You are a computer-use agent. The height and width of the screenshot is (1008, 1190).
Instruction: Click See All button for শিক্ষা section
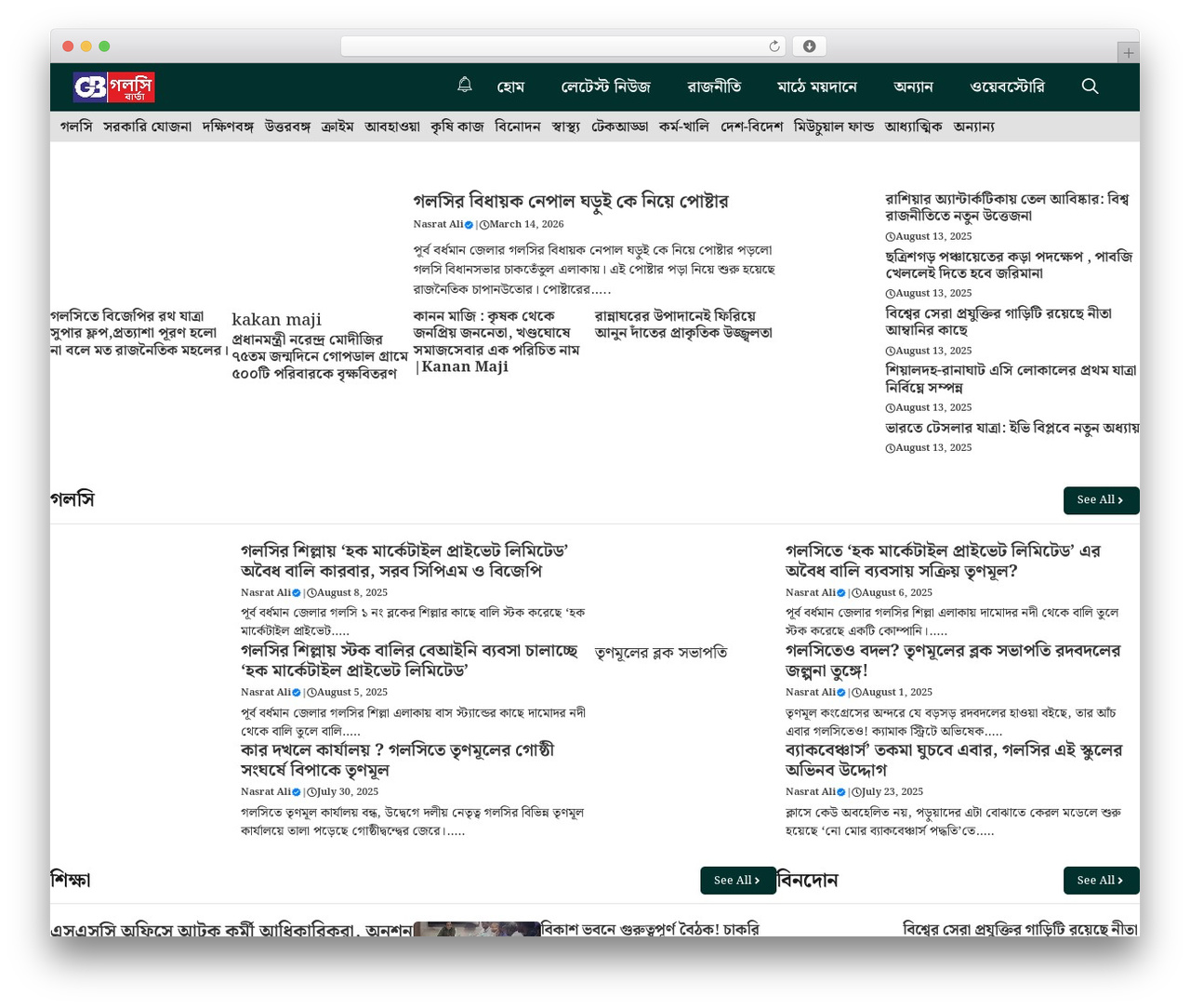click(738, 881)
